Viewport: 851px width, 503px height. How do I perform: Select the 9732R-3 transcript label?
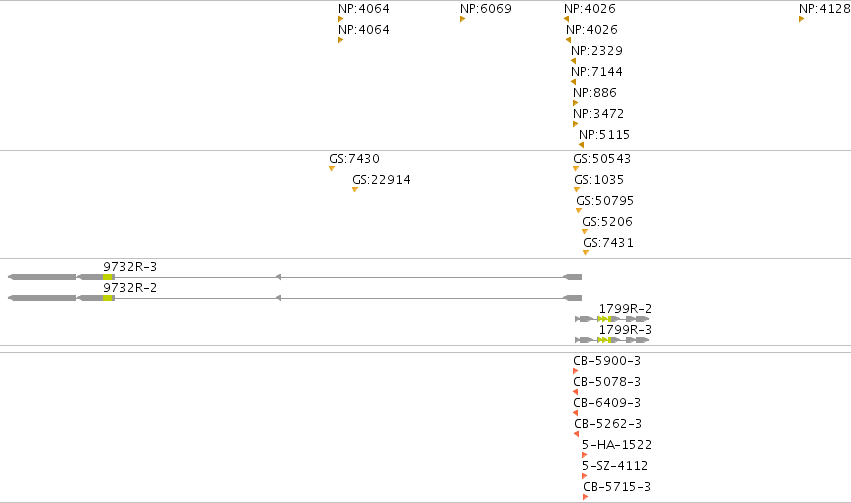pos(130,266)
